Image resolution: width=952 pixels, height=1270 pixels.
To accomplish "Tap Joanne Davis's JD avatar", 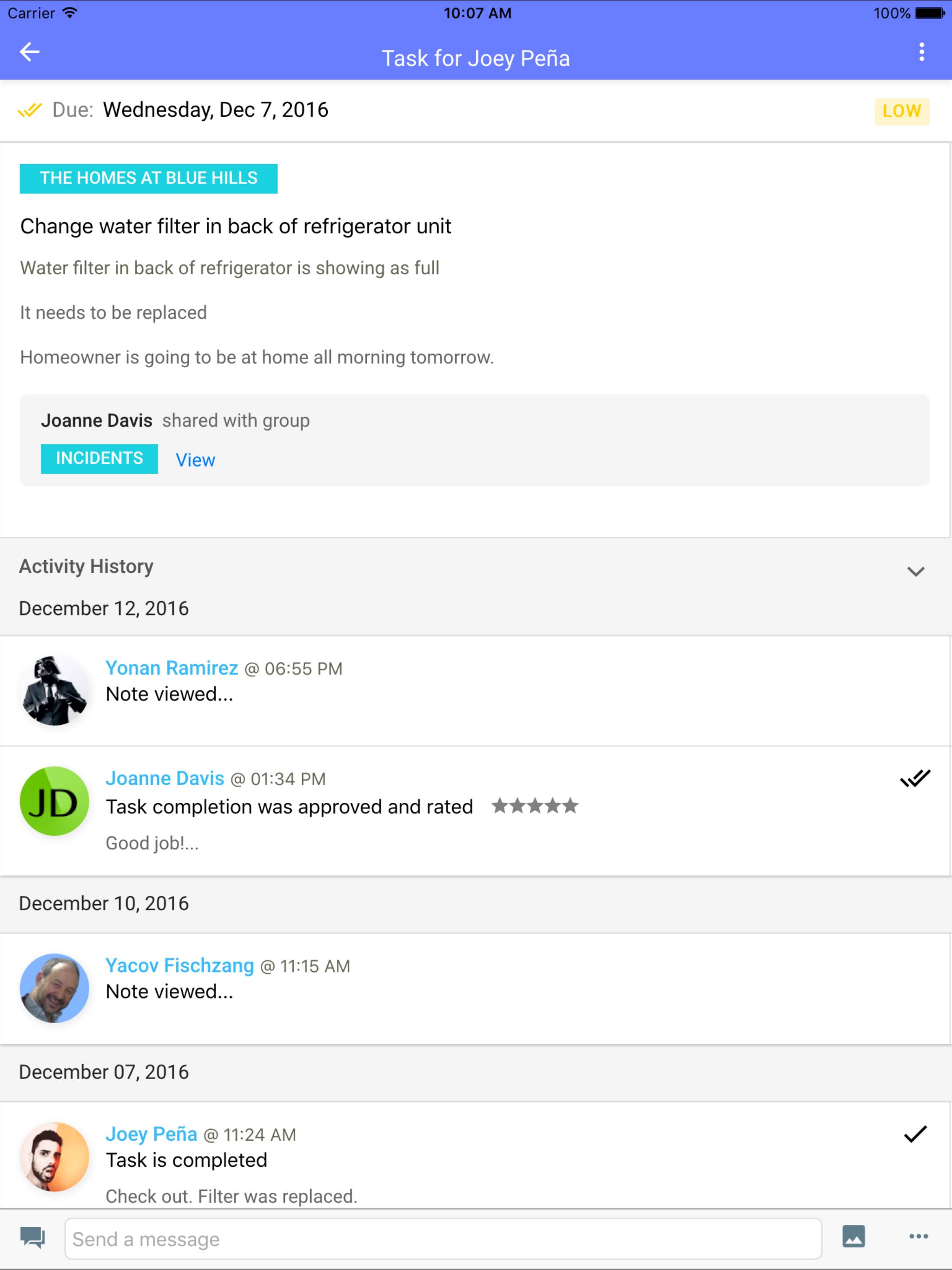I will [54, 801].
